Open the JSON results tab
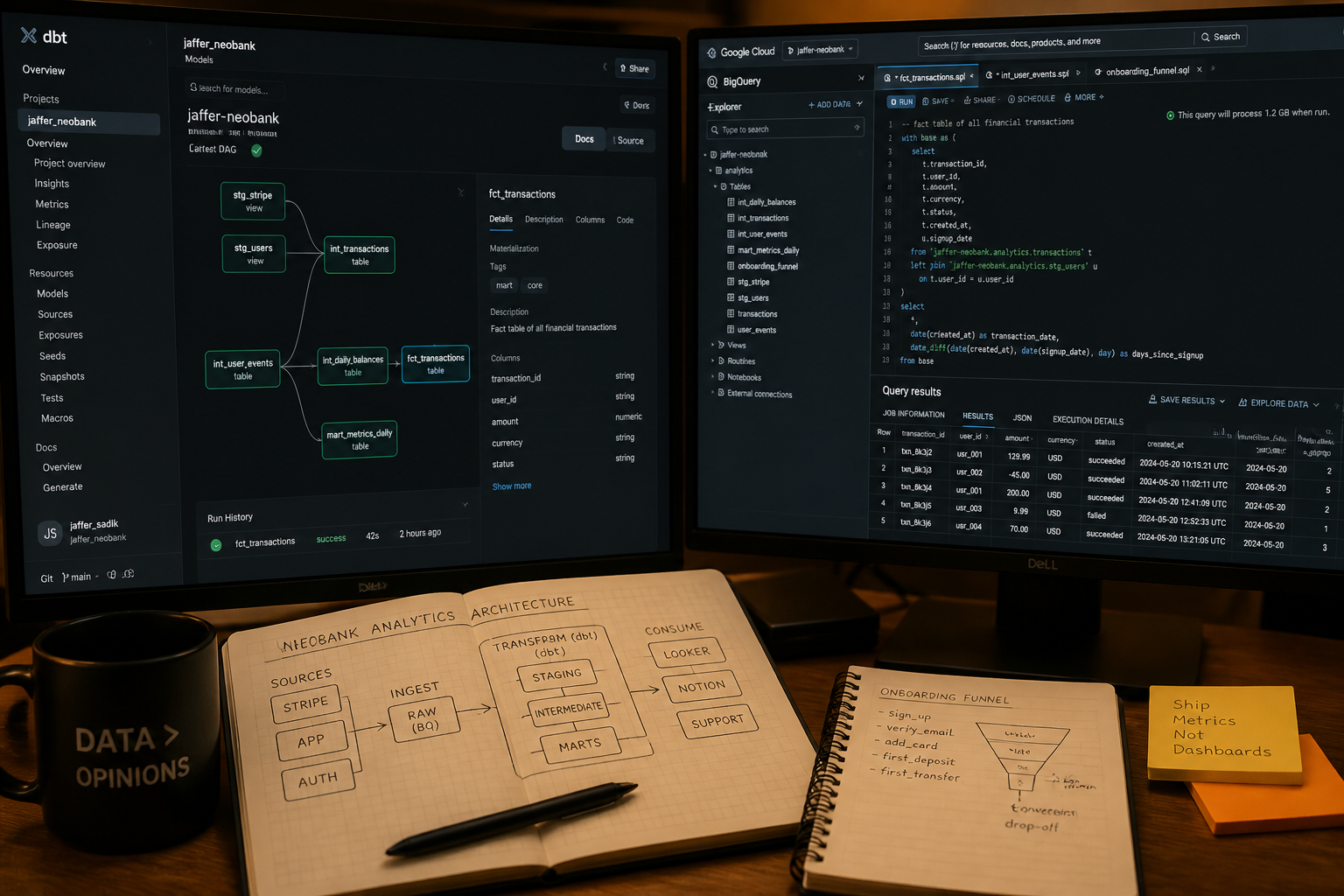Screen dimensions: 1344x896 [x=1022, y=418]
